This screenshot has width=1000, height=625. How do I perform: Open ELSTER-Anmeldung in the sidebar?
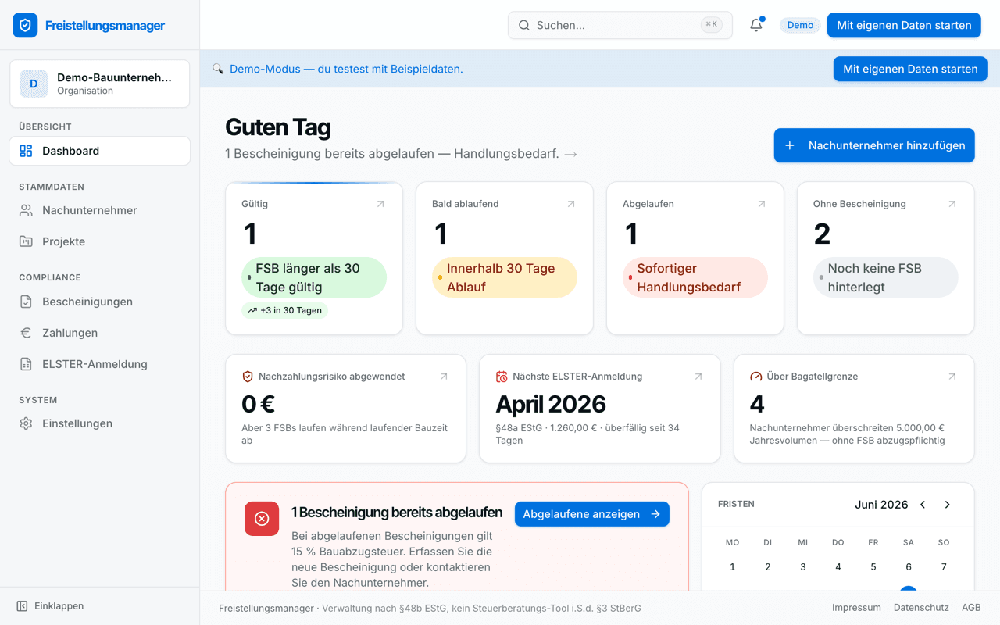[99, 364]
